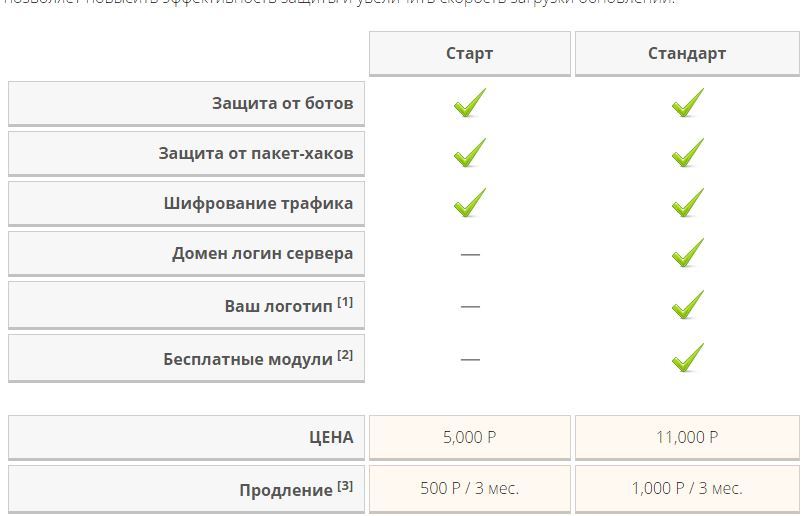This screenshot has width=807, height=516.
Task: Open footnote 1 next to Ваш логотип
Action: coord(345,302)
